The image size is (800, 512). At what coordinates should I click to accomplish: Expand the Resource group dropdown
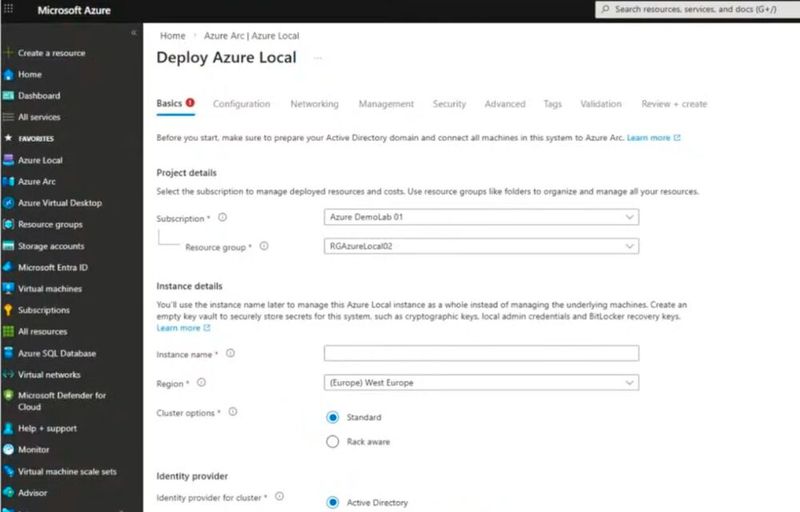[481, 246]
